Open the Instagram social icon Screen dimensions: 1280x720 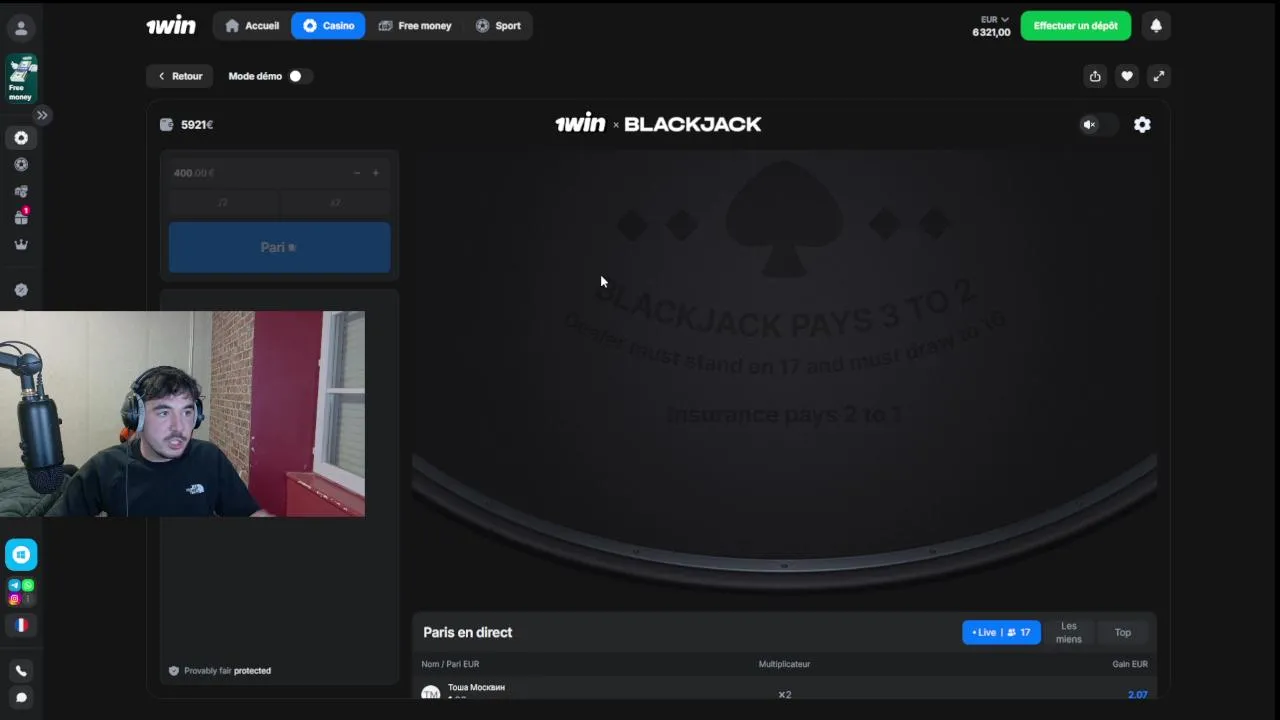[x=14, y=599]
